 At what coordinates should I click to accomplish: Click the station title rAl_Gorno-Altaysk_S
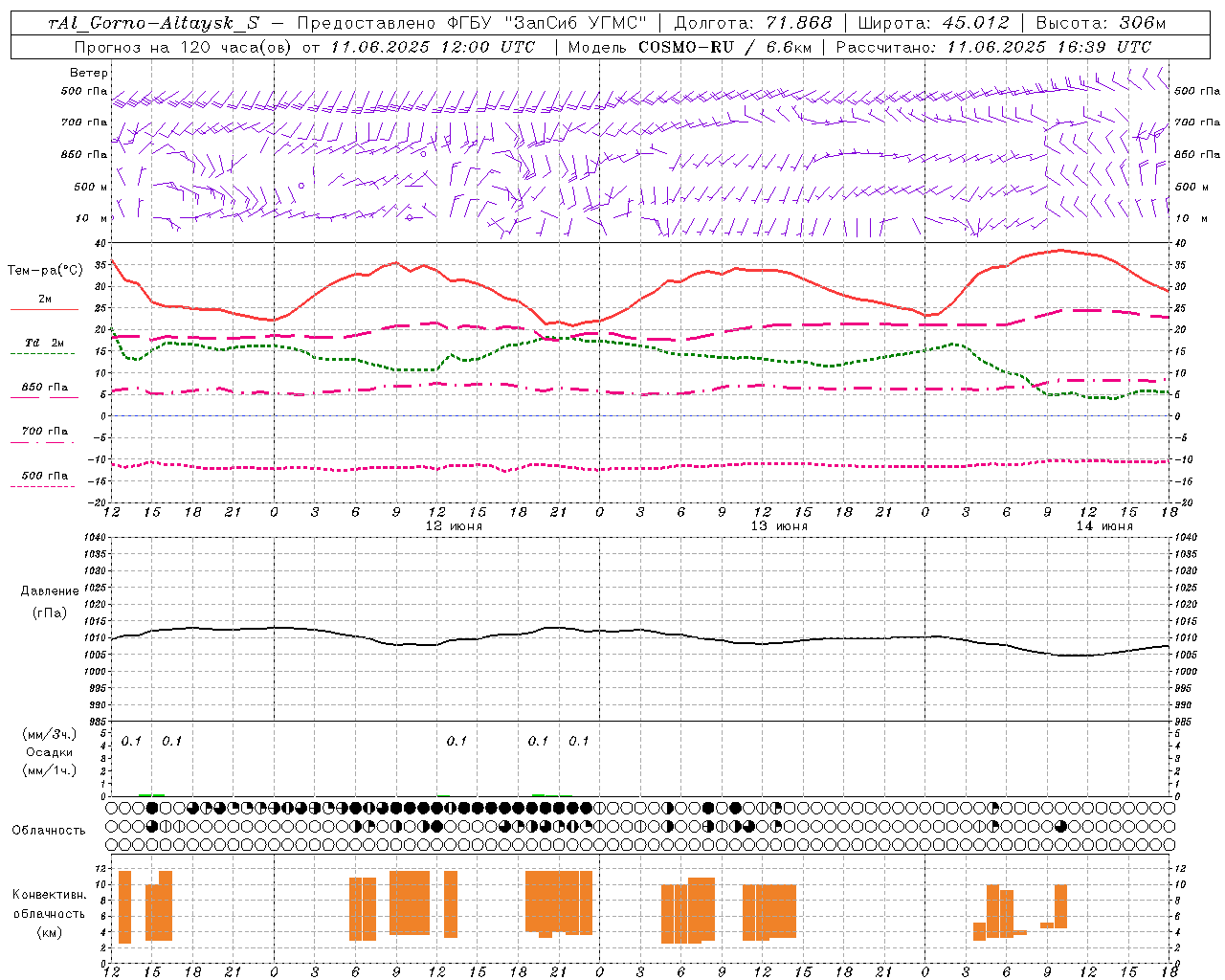(153, 23)
